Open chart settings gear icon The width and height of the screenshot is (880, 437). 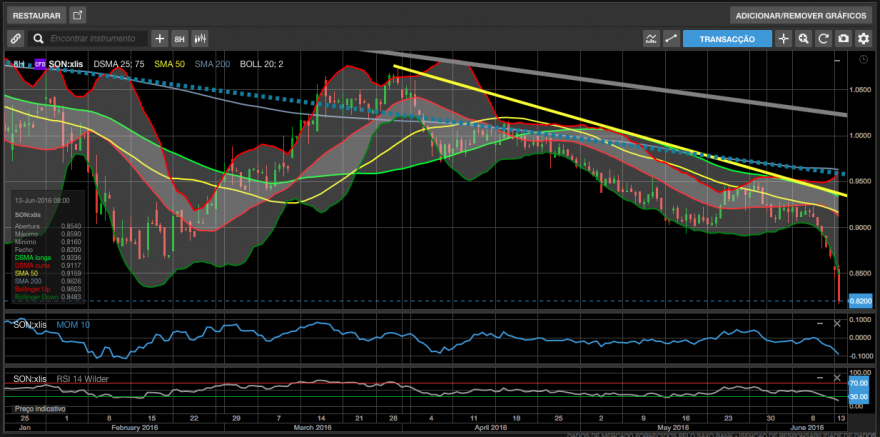[863, 39]
